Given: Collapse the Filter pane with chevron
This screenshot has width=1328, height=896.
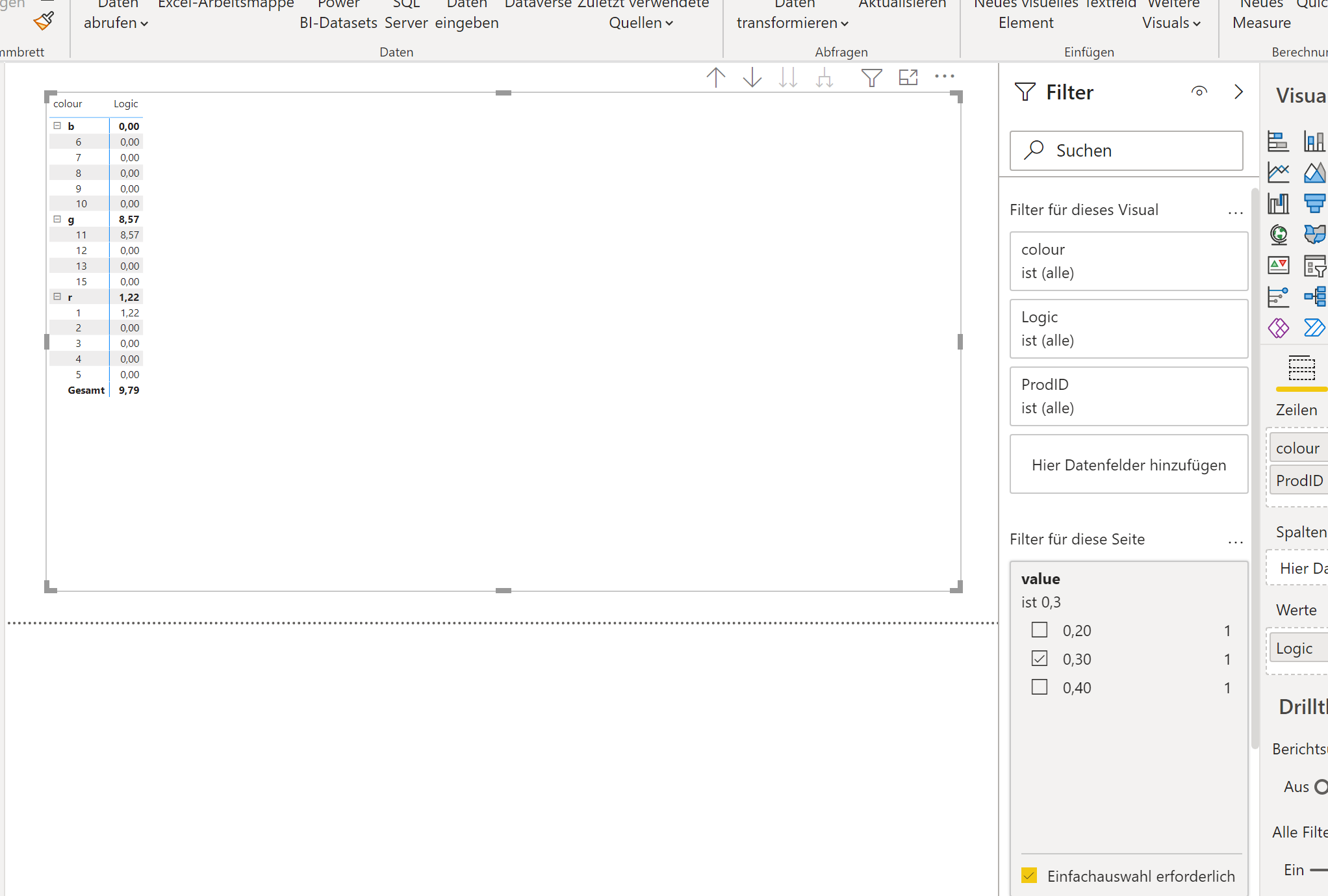Looking at the screenshot, I should click(x=1239, y=92).
